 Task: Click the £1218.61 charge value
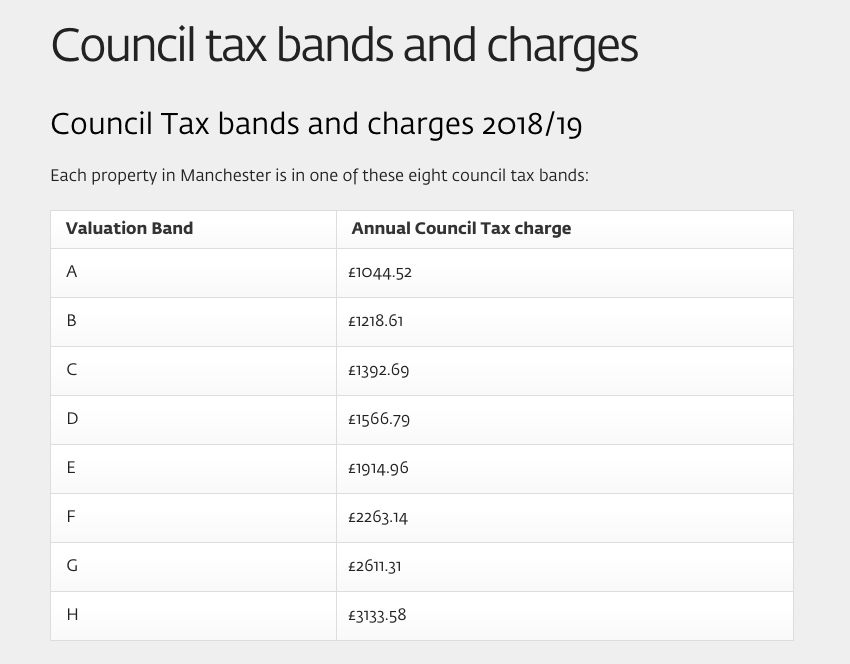376,321
